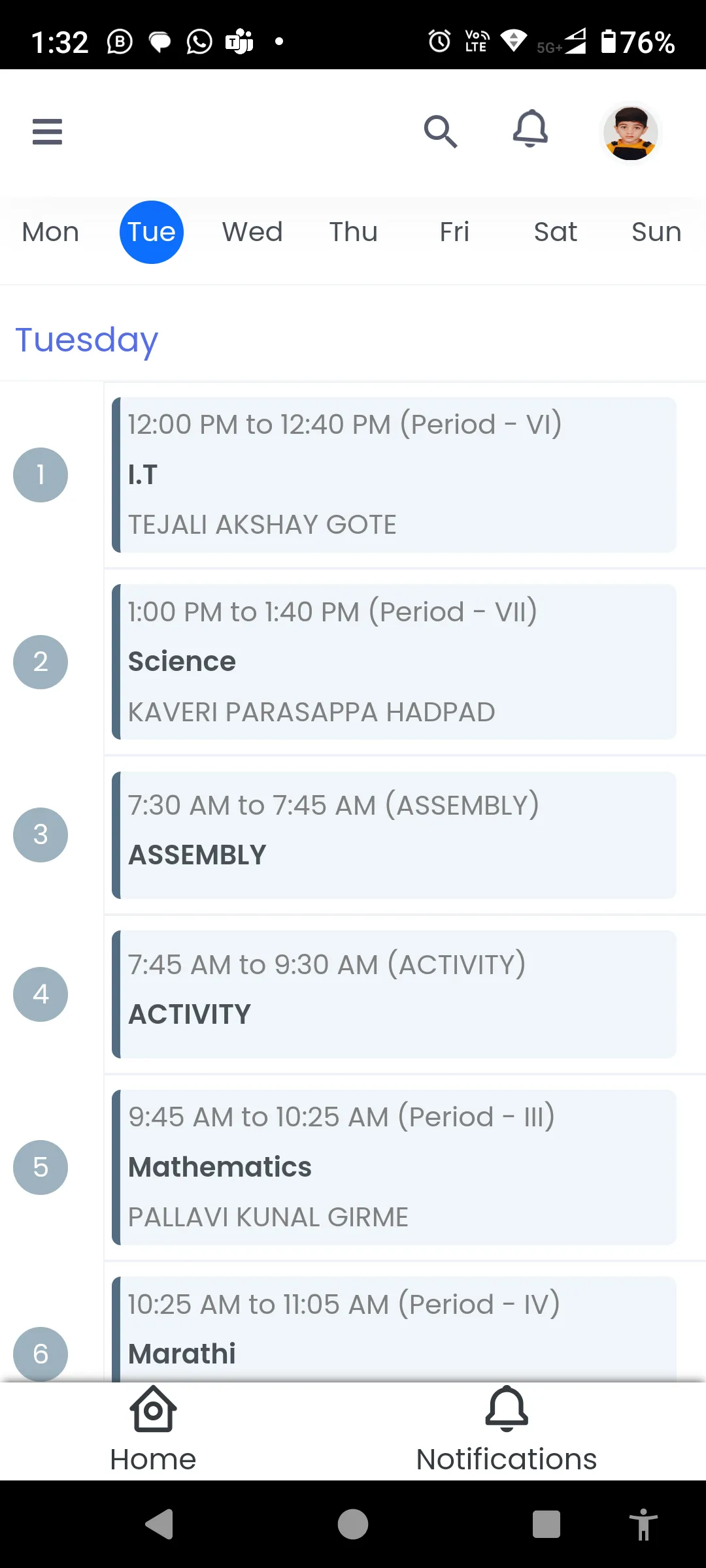The image size is (706, 1568).
Task: Go to Home in bottom navigation
Action: pos(153,1429)
